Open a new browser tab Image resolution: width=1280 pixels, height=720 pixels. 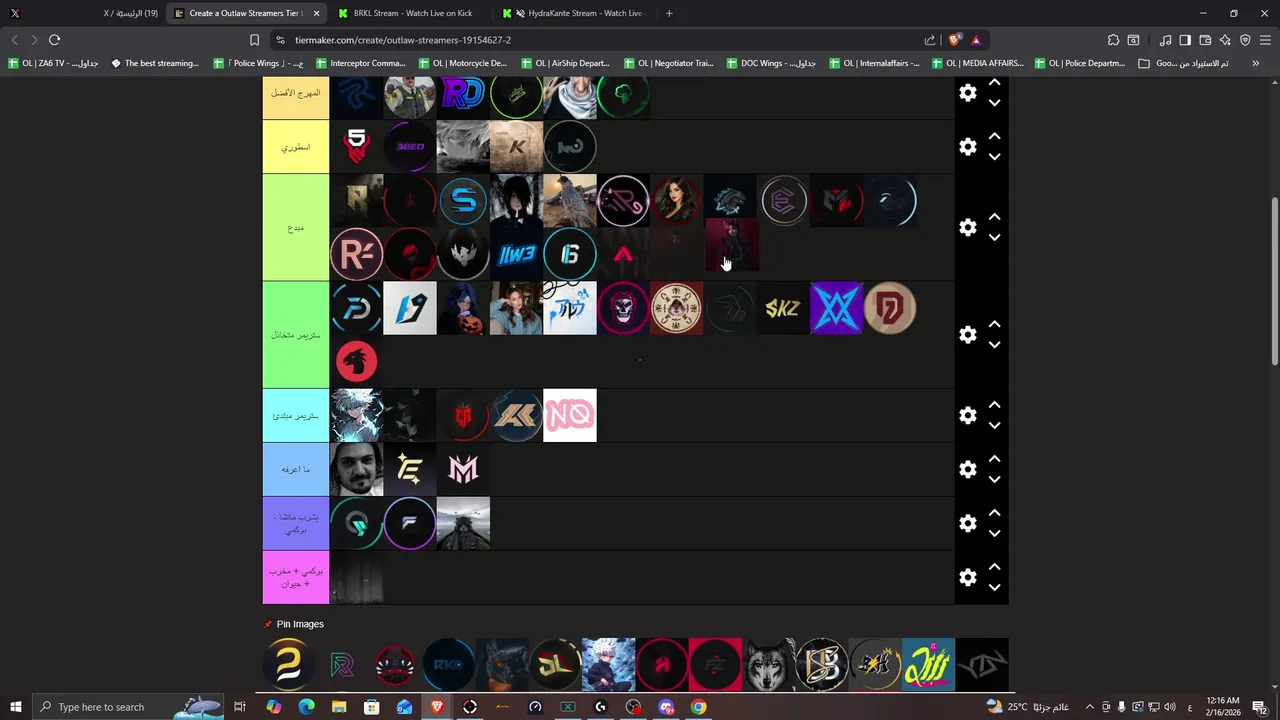tap(669, 13)
